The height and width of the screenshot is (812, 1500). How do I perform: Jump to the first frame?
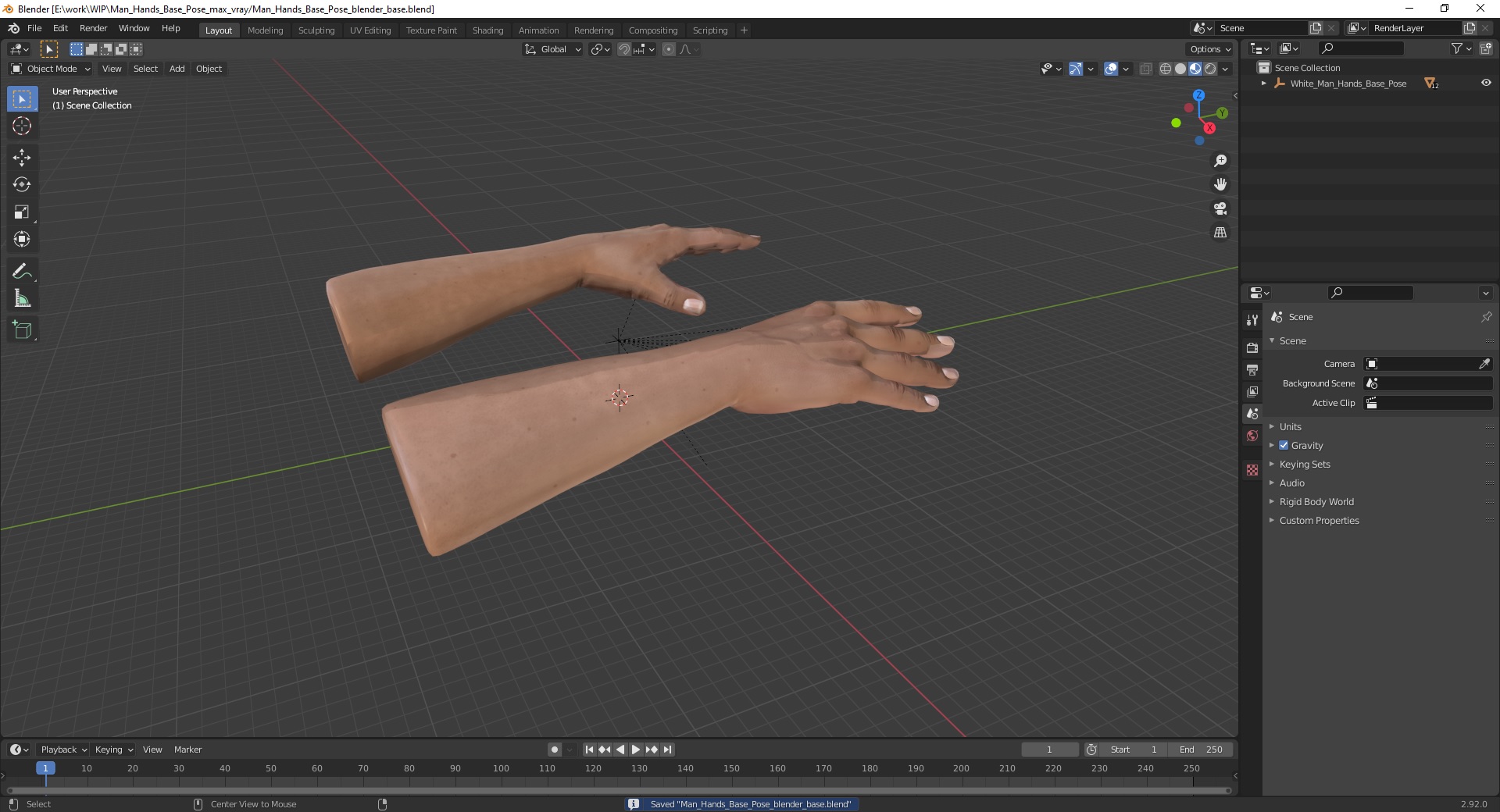pyautogui.click(x=590, y=750)
